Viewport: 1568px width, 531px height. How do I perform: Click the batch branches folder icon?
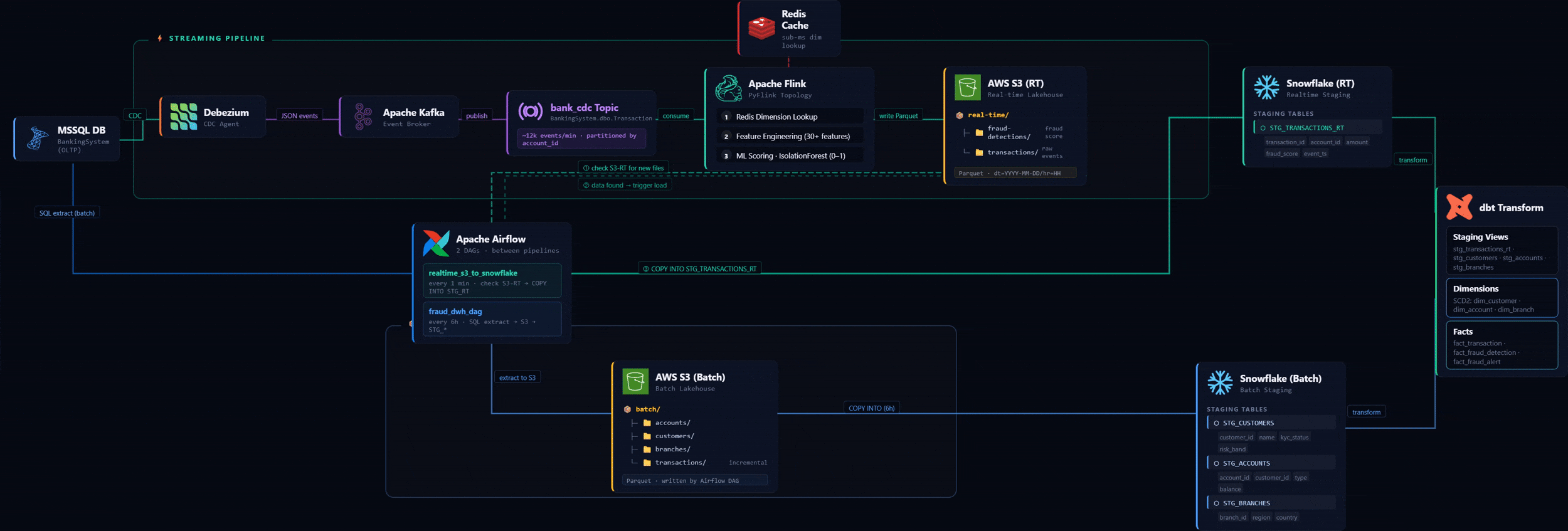tap(647, 450)
